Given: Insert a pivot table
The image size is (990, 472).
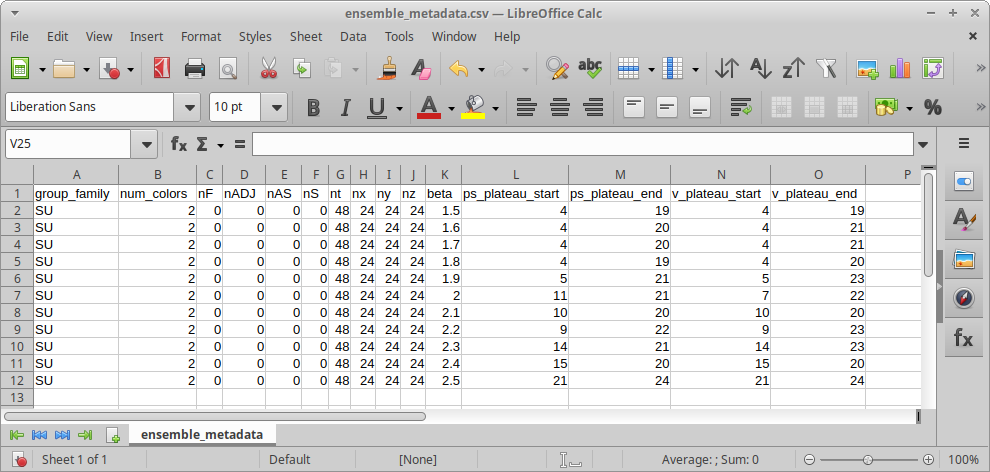Looking at the screenshot, I should [933, 68].
